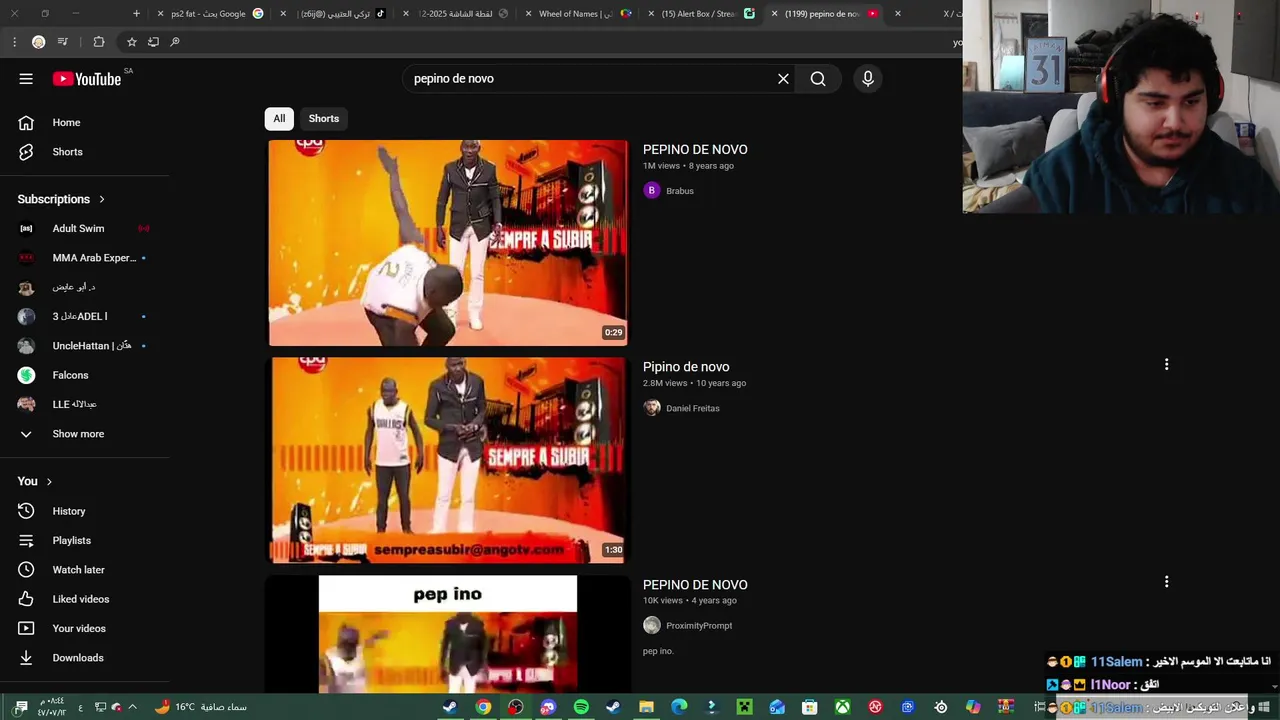Expand the Subscriptions section chevron
Screen dimensions: 1280x720
(101, 199)
